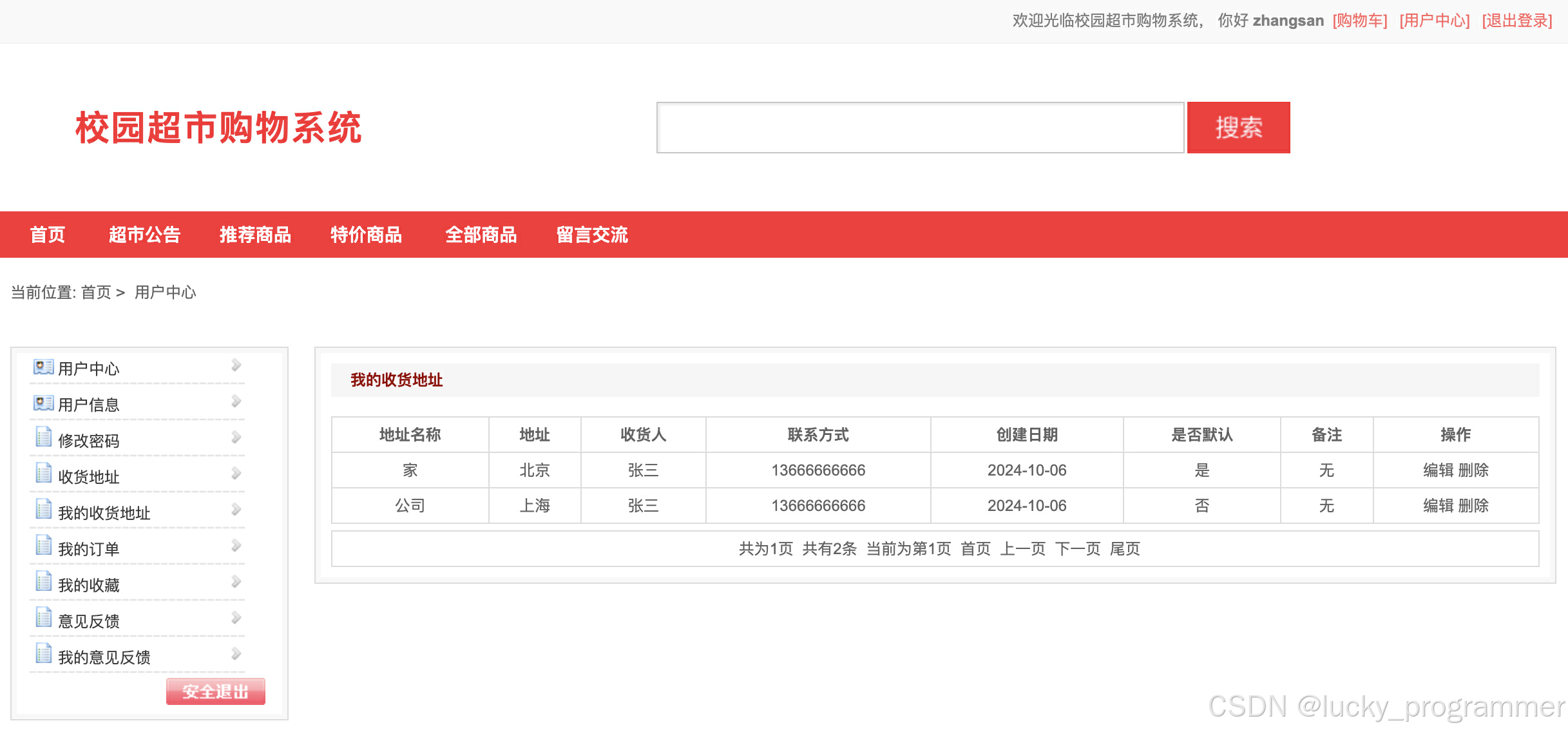Click 编辑 for the 家 address row
The height and width of the screenshot is (732, 1568).
pos(1438,470)
